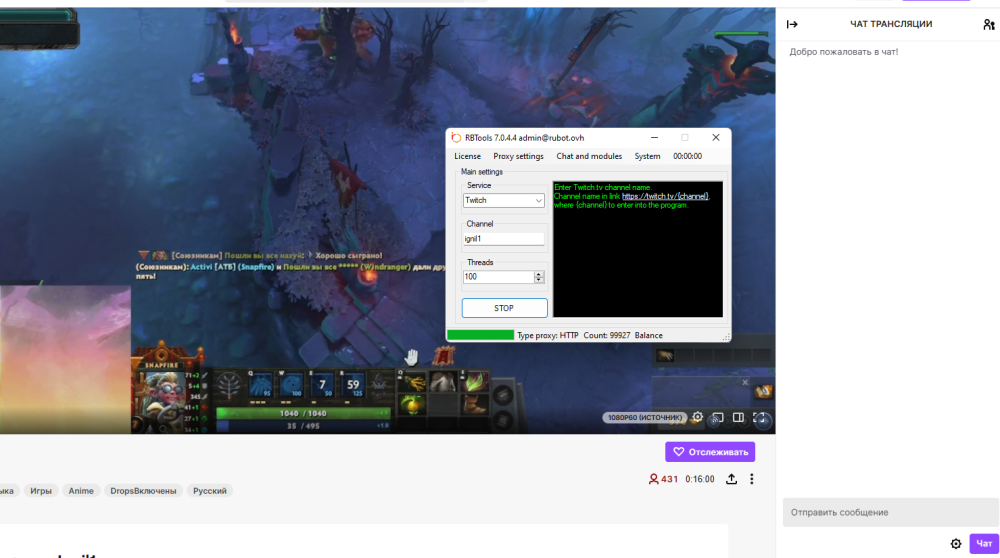1000x558 pixels.
Task: Click the cast to device icon
Action: click(x=717, y=418)
